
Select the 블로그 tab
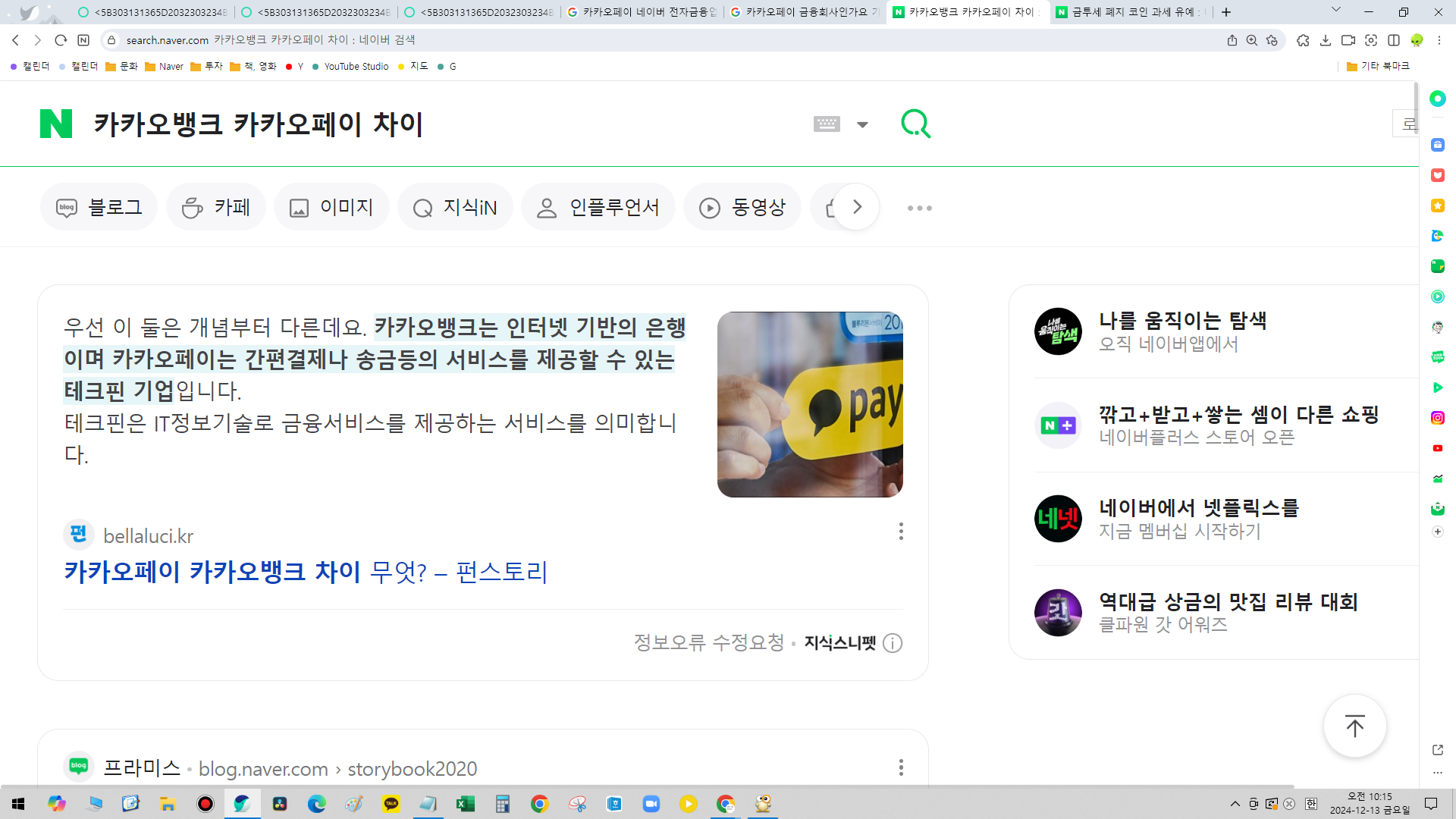tap(99, 207)
